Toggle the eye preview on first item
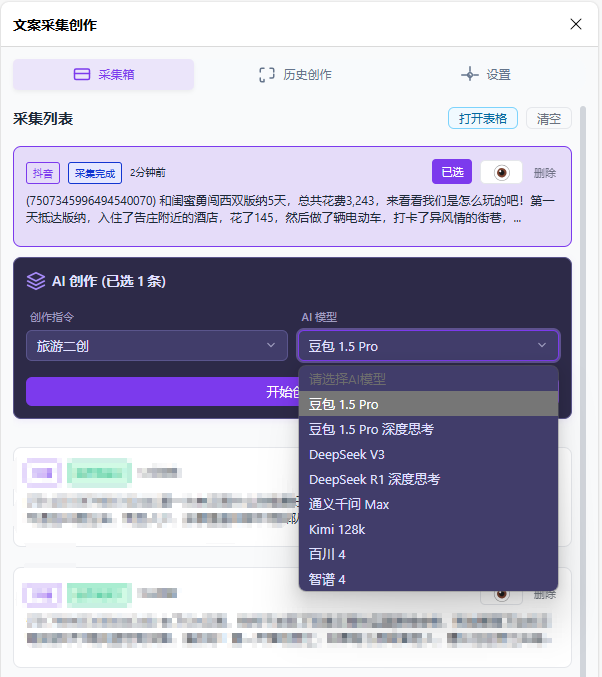Image resolution: width=602 pixels, height=677 pixels. pyautogui.click(x=501, y=172)
